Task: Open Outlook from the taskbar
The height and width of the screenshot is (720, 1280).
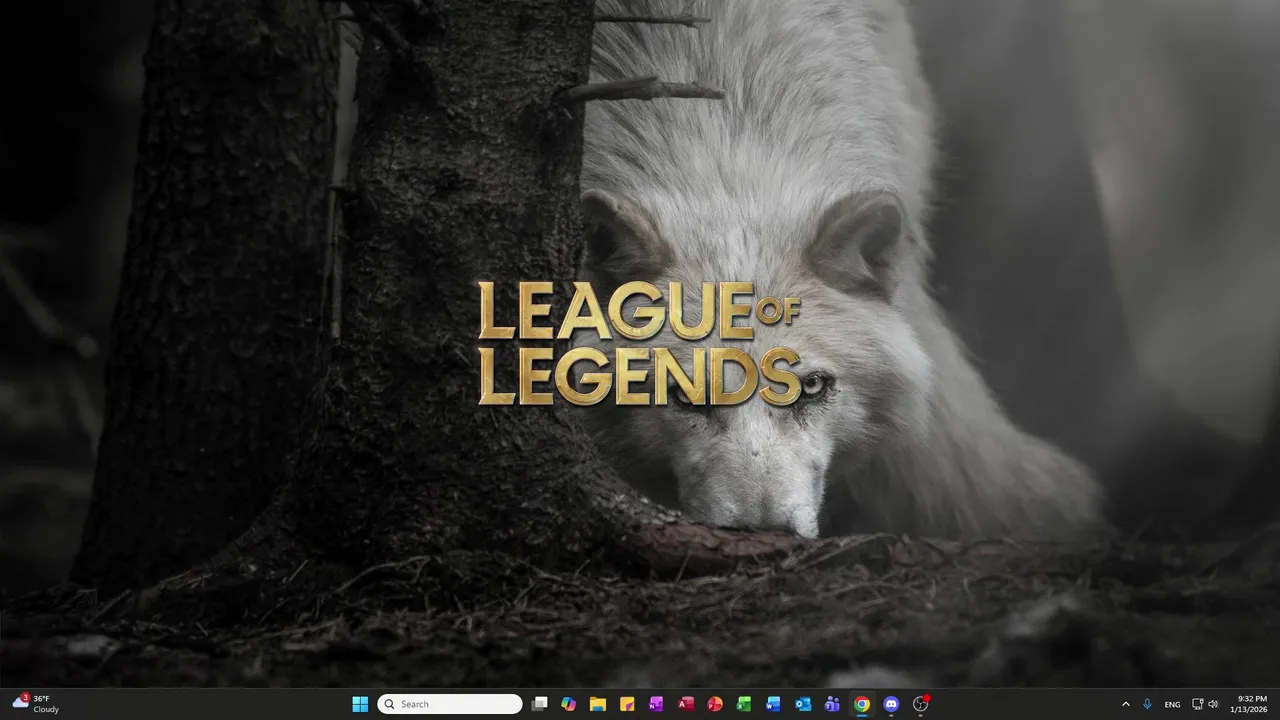Action: tap(803, 704)
